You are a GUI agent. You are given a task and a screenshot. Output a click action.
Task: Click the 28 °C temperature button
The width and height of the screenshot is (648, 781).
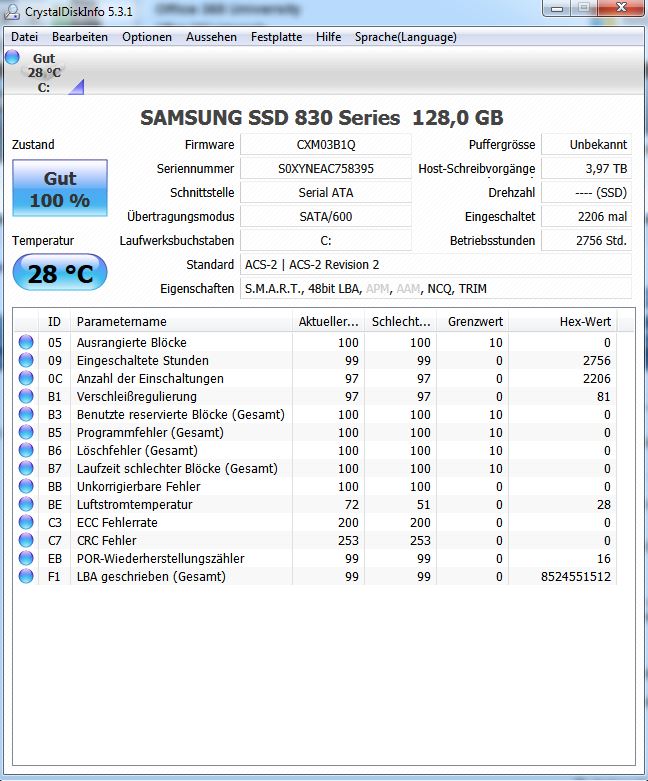pyautogui.click(x=60, y=272)
